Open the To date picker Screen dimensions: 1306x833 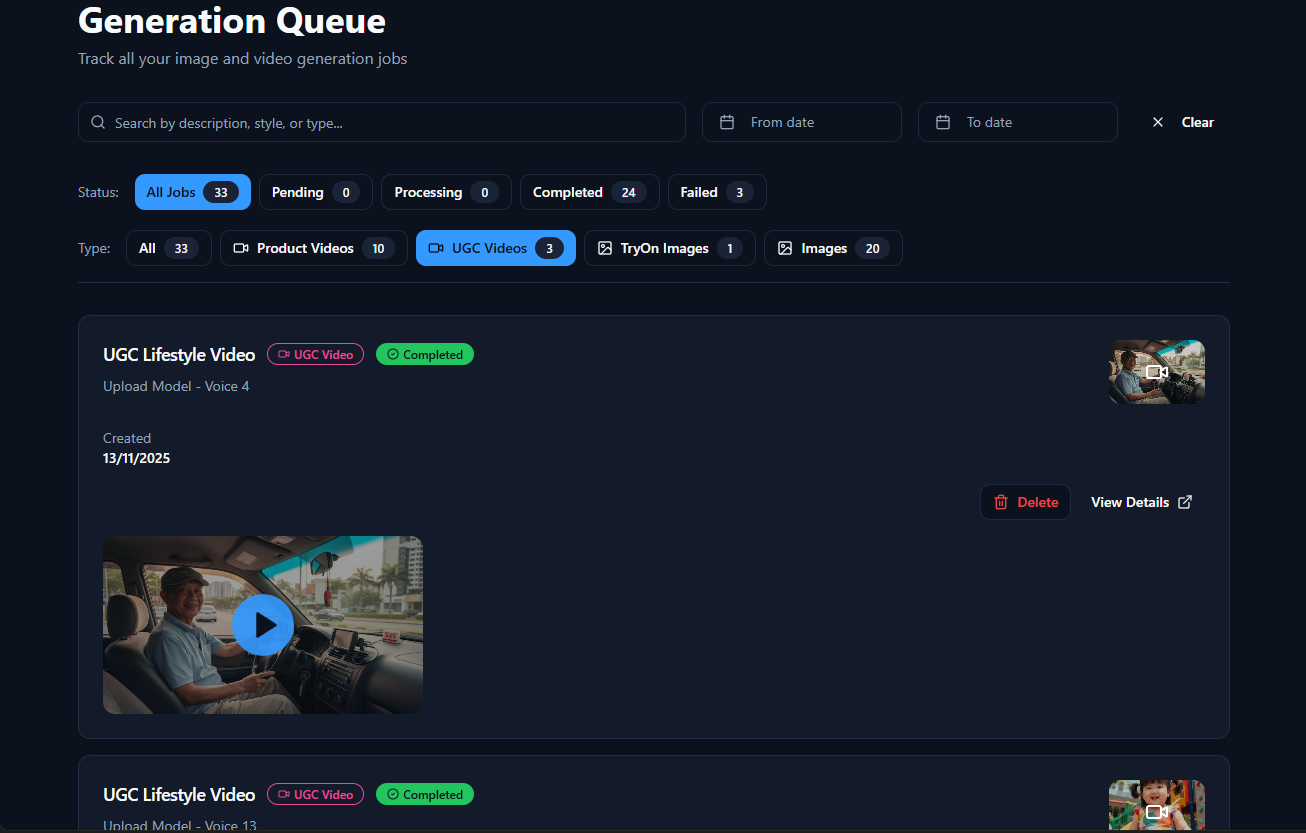[x=1017, y=122]
